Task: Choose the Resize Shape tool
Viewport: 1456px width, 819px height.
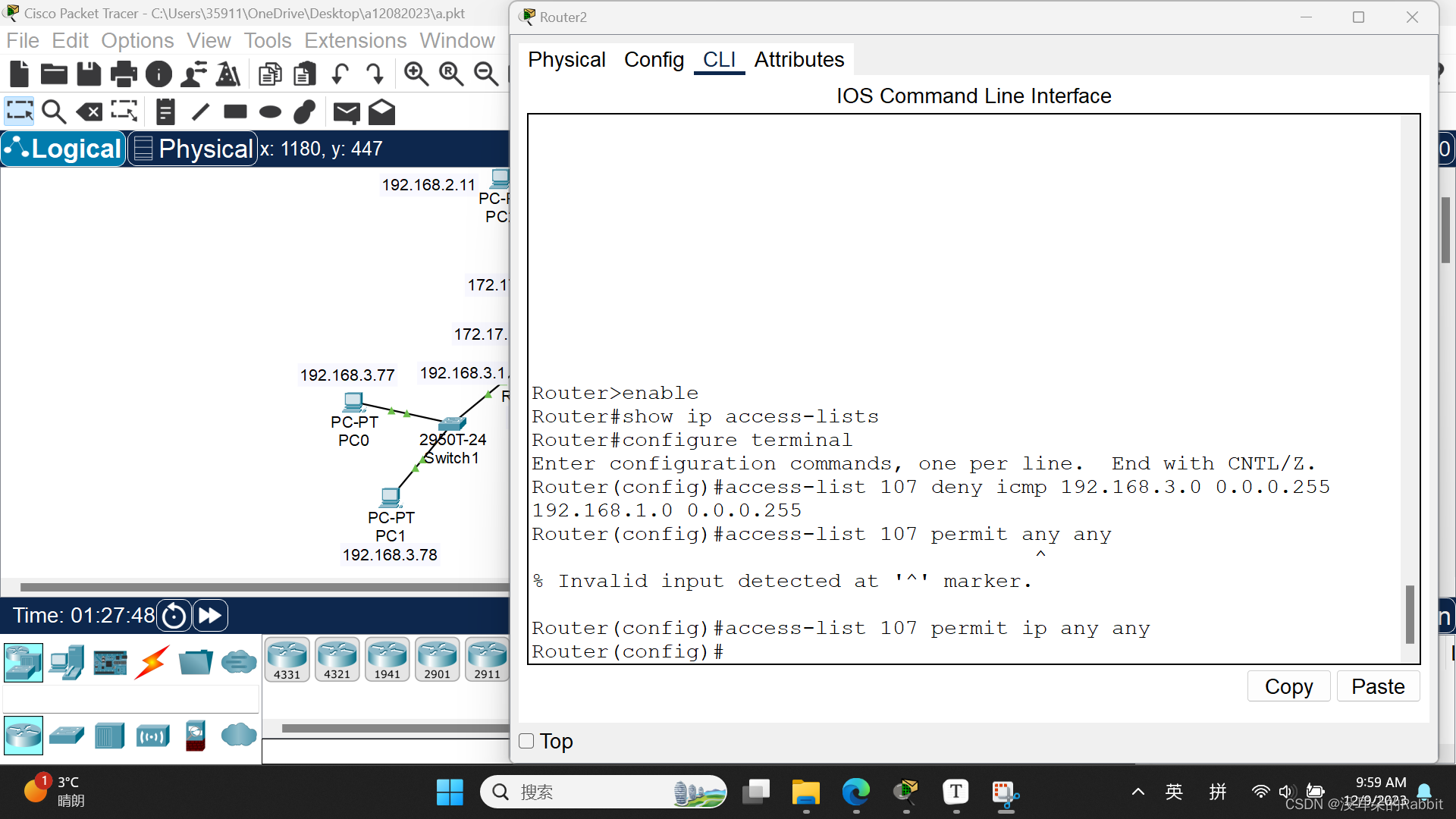Action: click(124, 111)
